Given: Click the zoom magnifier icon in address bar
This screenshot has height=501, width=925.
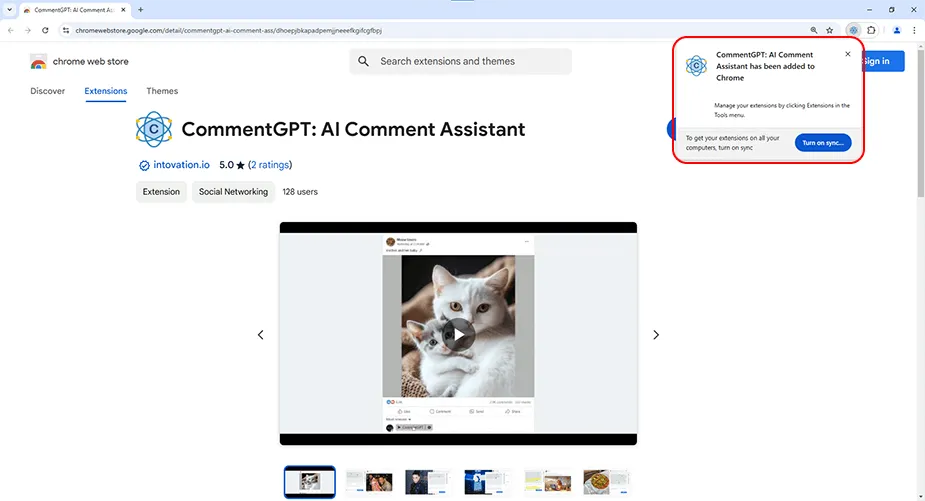Looking at the screenshot, I should (814, 30).
